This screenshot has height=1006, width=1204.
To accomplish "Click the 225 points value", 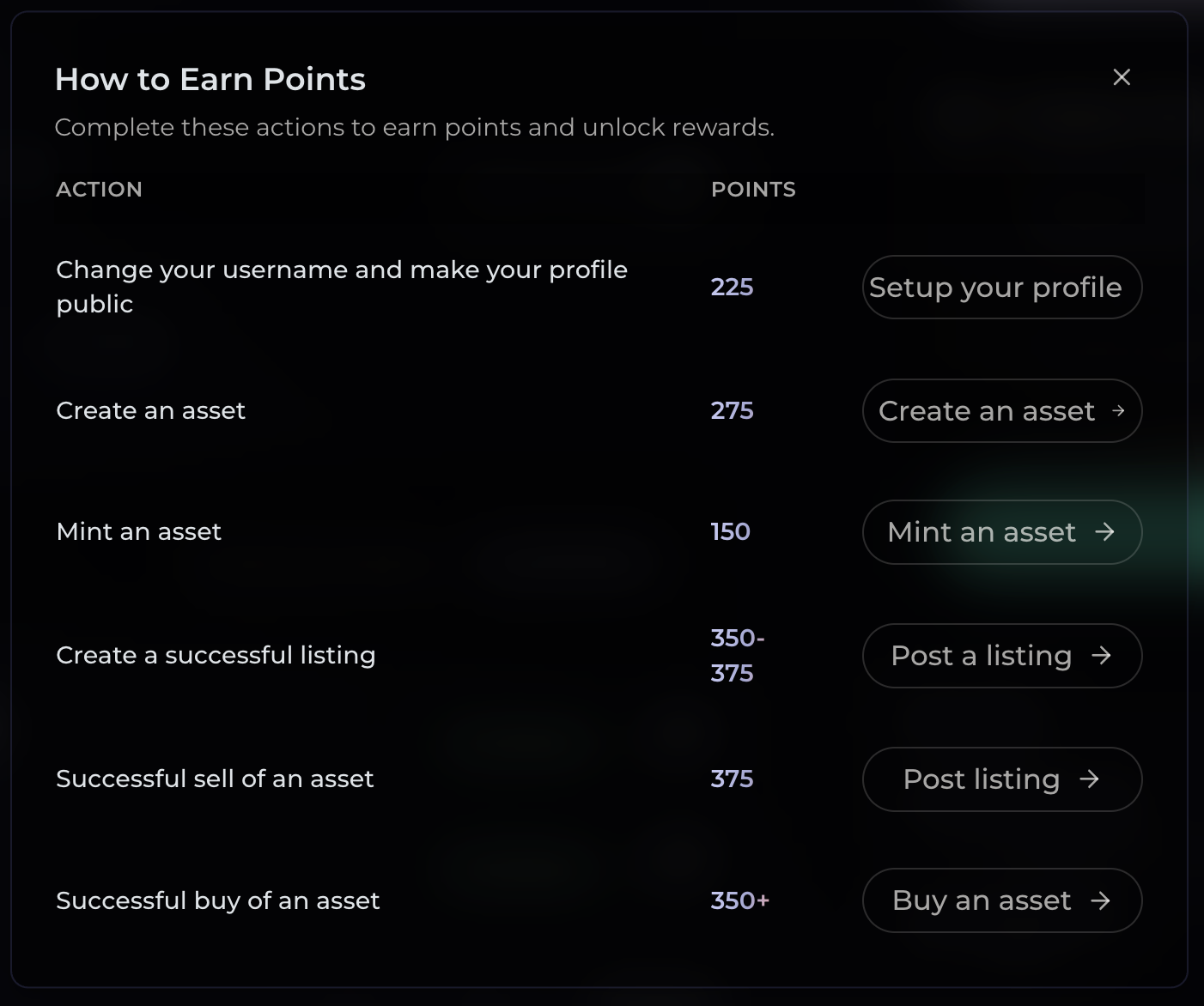I will (x=732, y=287).
